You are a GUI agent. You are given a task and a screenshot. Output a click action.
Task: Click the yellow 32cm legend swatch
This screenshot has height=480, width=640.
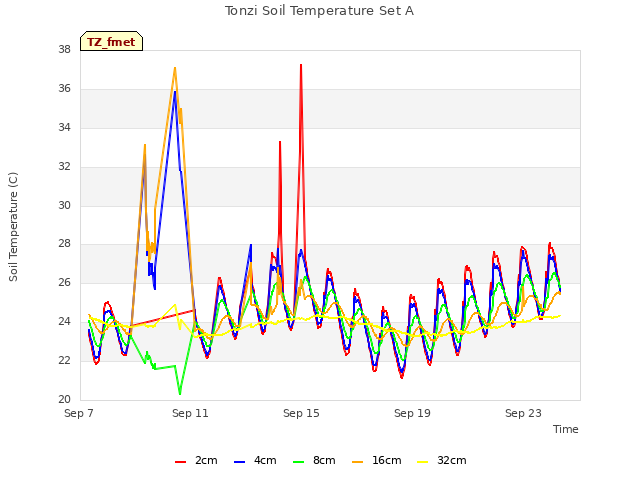click(x=423, y=461)
